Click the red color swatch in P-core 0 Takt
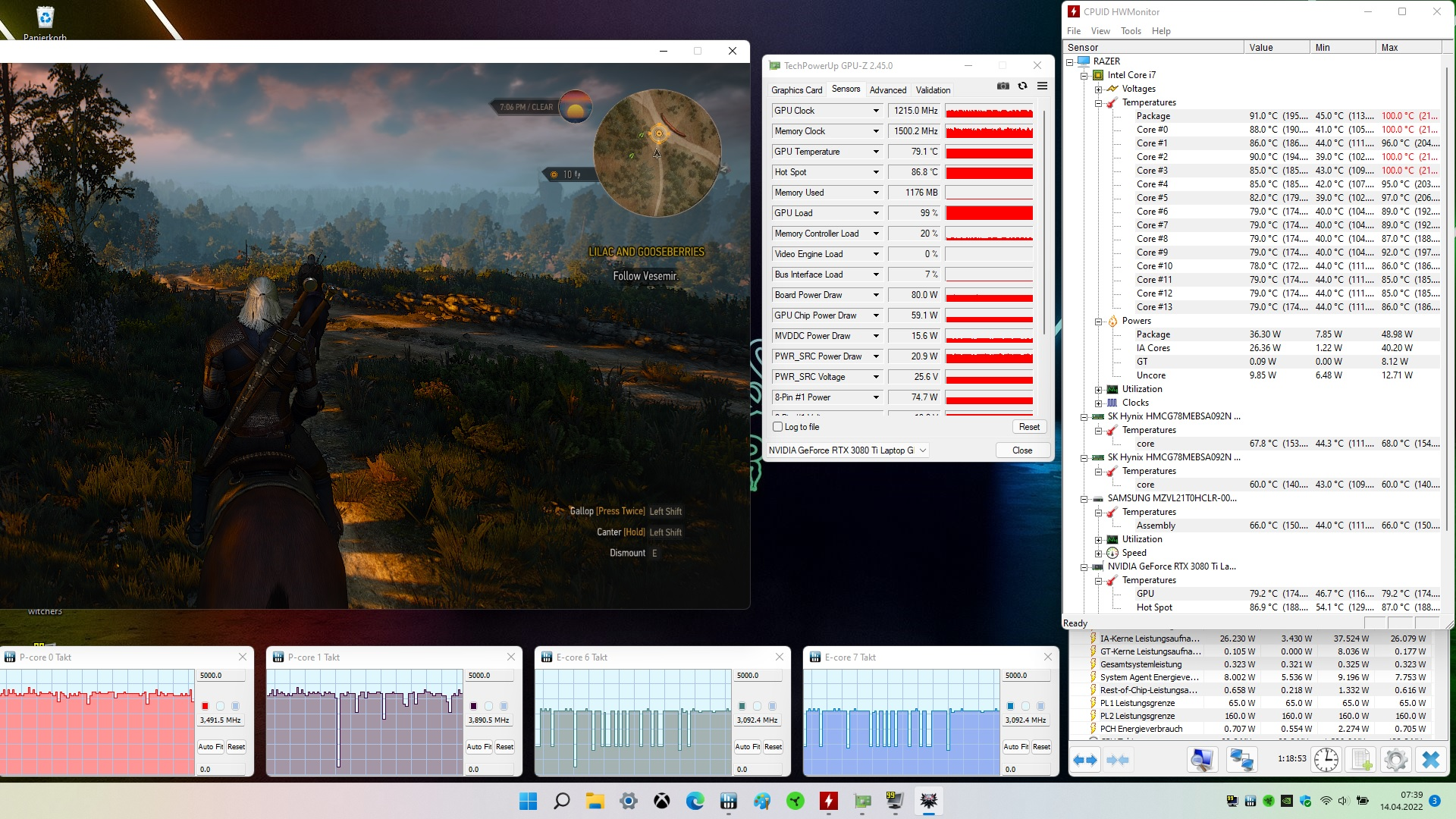Screen dimensions: 1456x819 pos(205,706)
